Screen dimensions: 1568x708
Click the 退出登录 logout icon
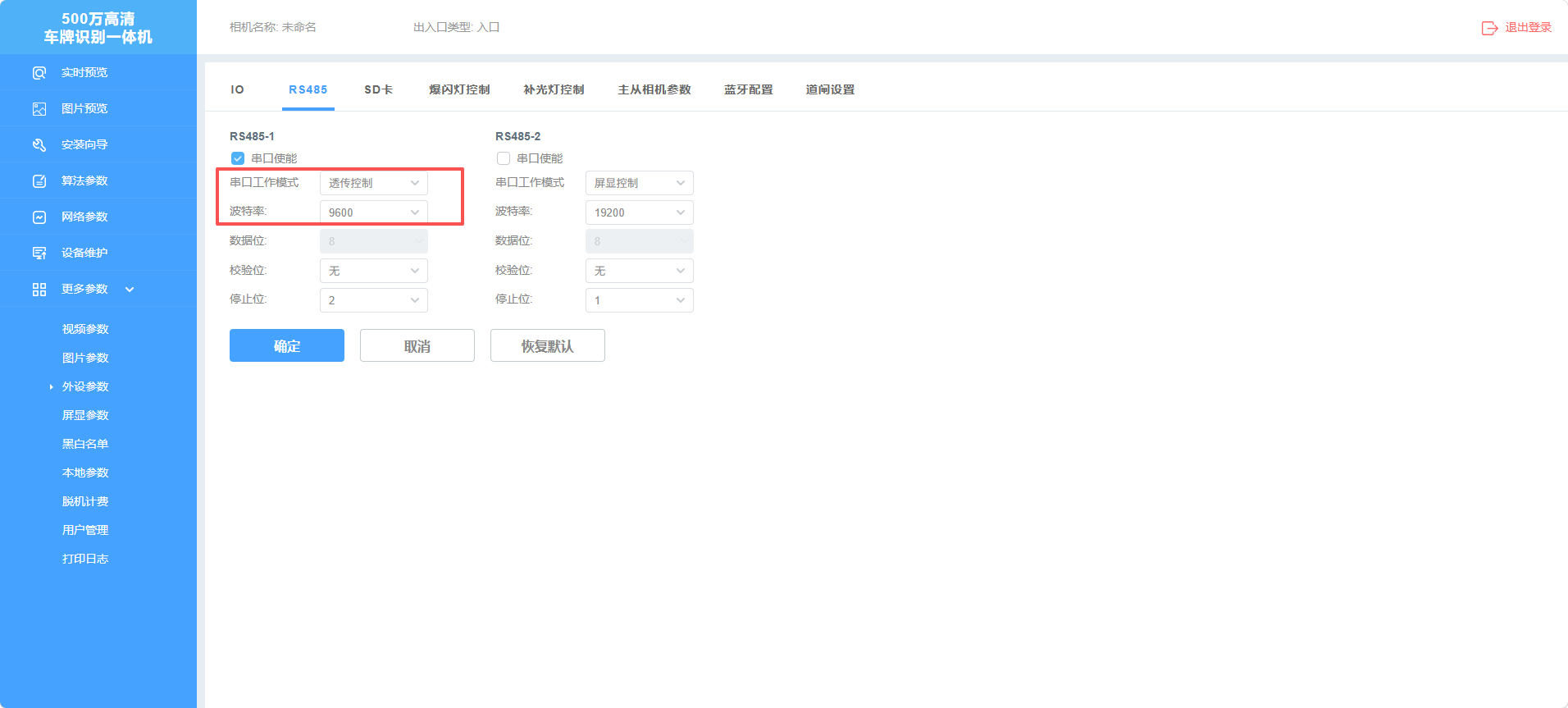tap(1489, 28)
